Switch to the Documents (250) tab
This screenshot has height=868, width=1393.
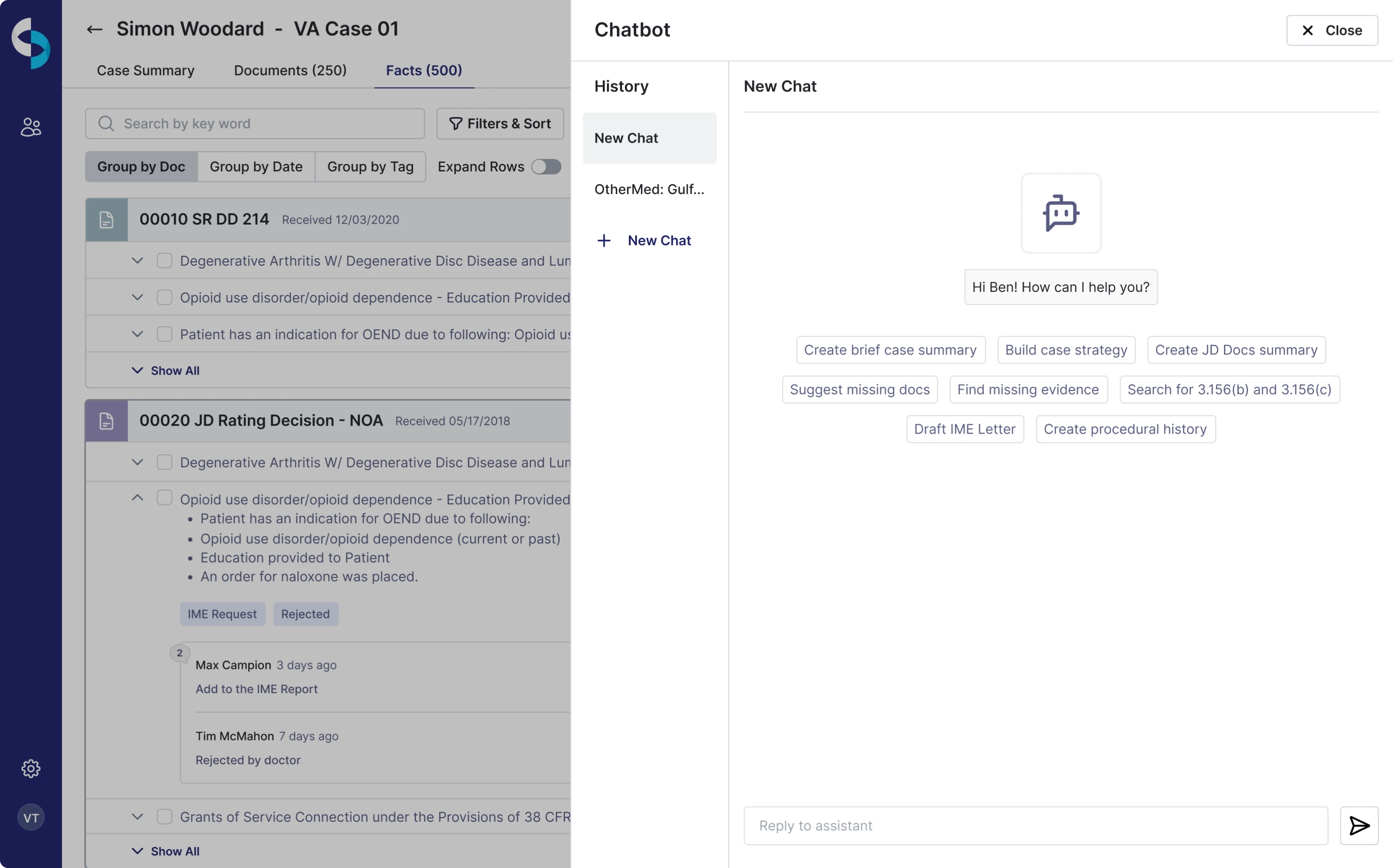pyautogui.click(x=290, y=70)
